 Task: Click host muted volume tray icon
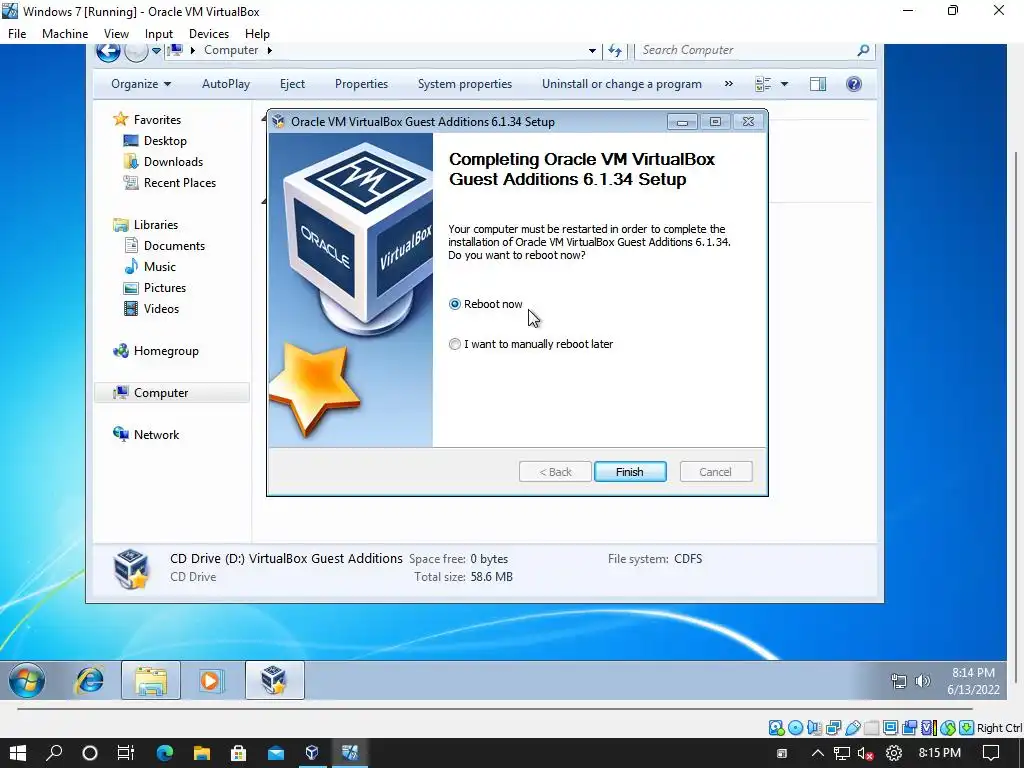click(x=866, y=753)
